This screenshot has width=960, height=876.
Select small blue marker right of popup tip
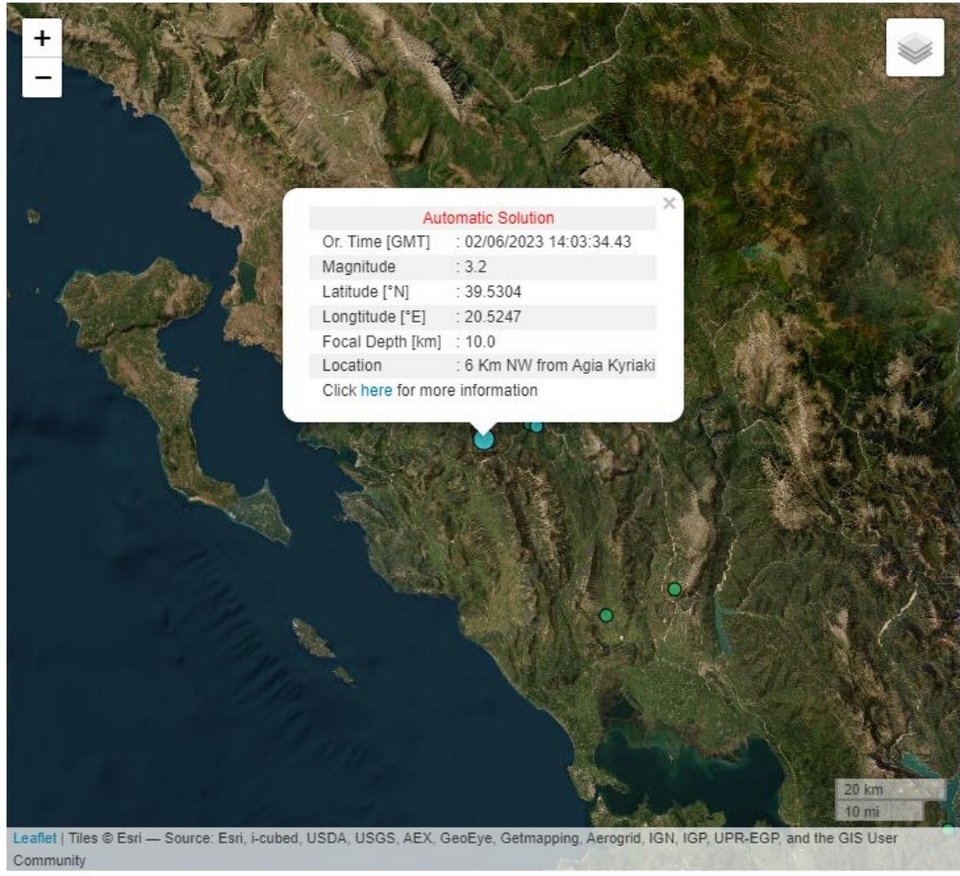point(536,426)
